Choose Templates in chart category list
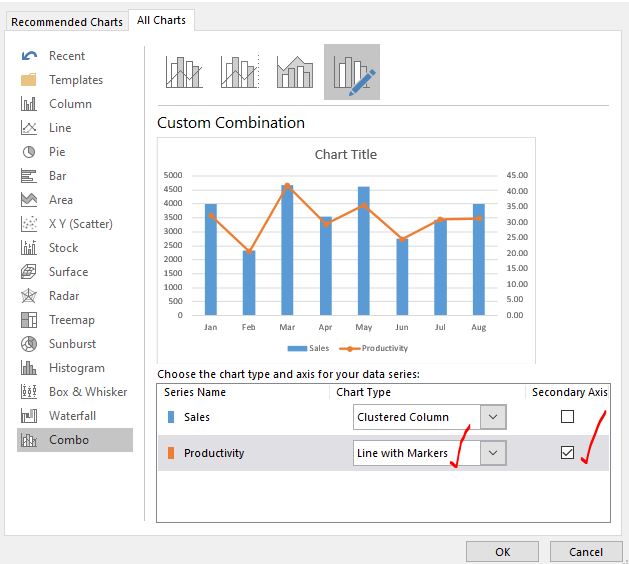This screenshot has width=629, height=564. click(x=76, y=80)
